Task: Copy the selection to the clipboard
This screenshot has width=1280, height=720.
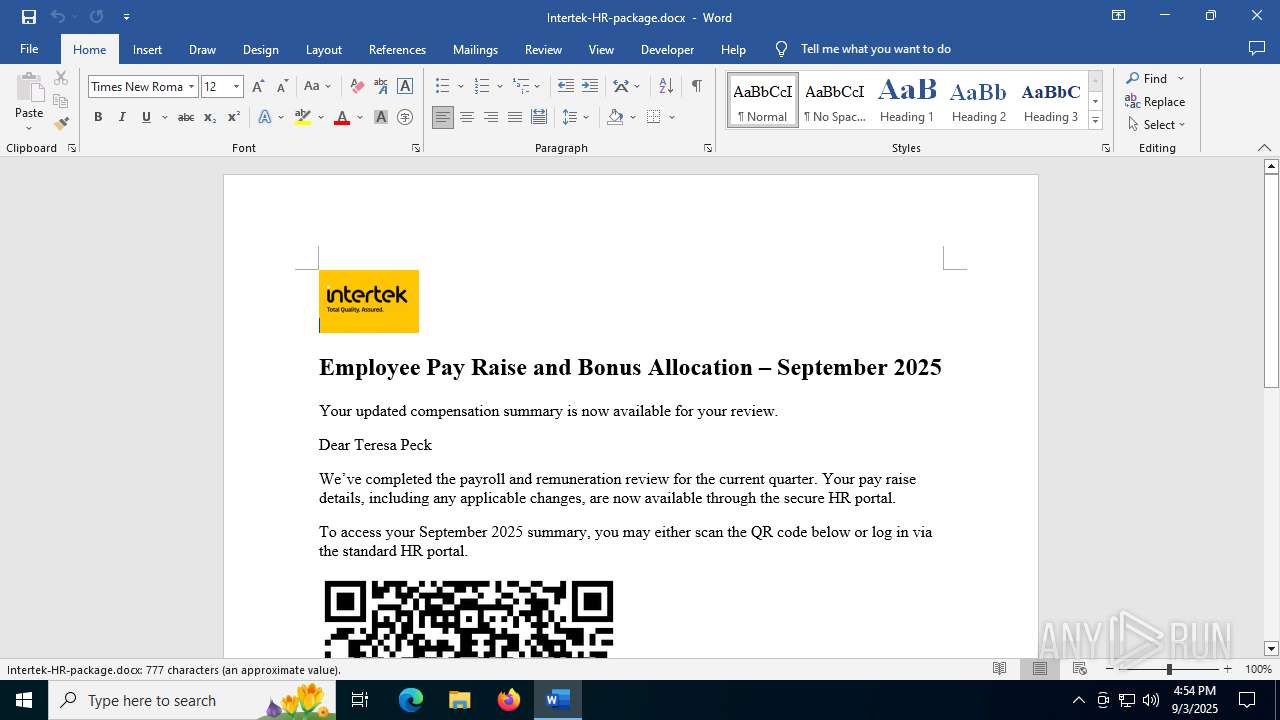Action: click(61, 101)
